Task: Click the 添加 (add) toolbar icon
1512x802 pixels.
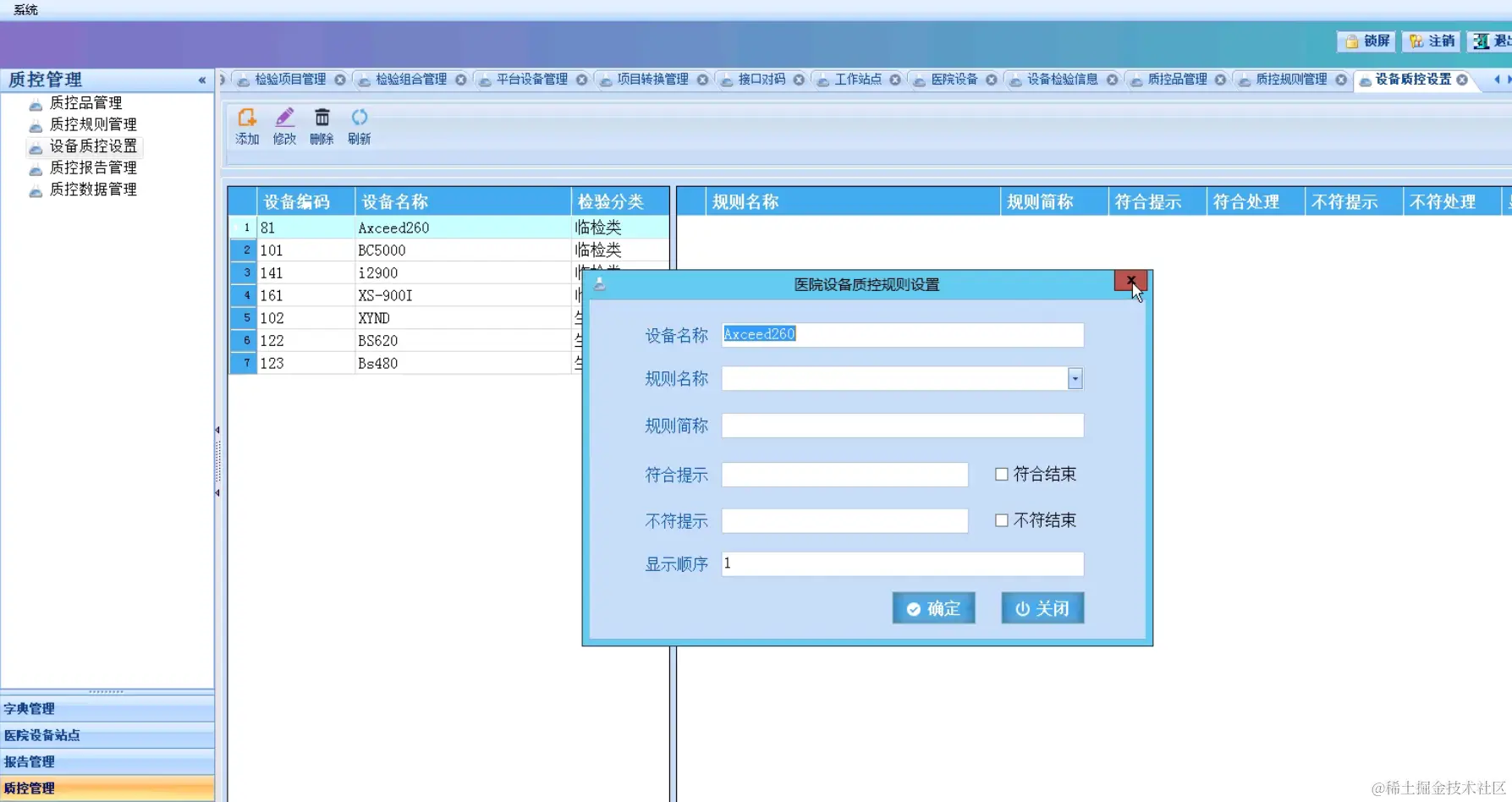Action: point(247,126)
